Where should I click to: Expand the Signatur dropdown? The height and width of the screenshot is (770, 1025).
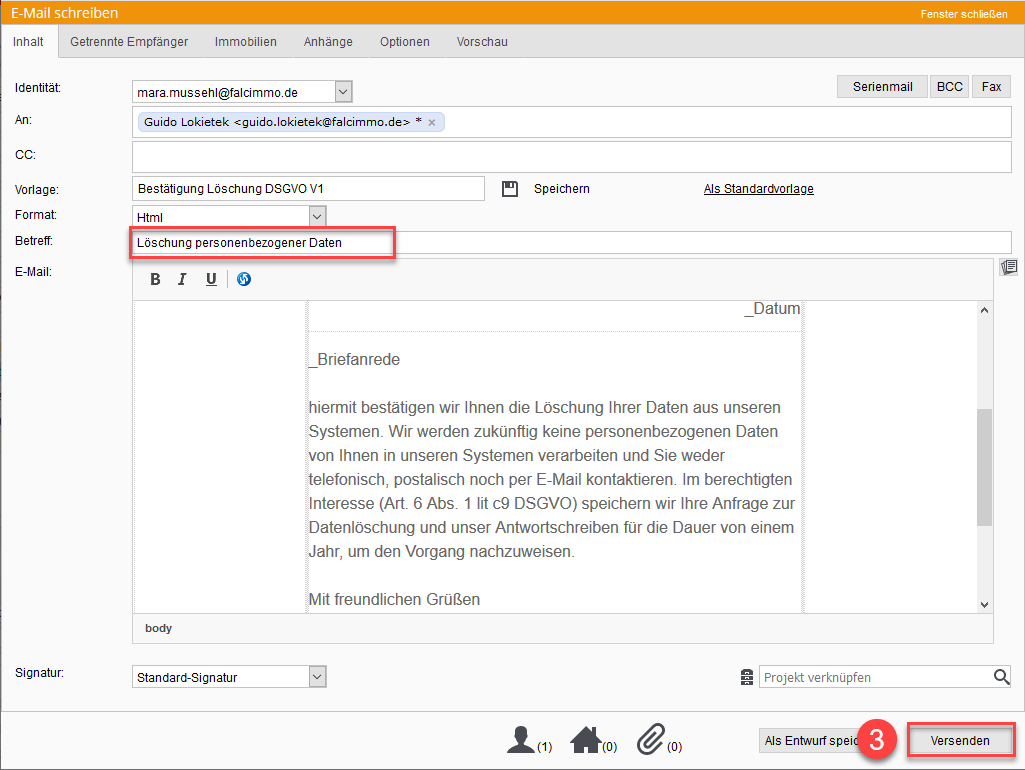tap(317, 677)
